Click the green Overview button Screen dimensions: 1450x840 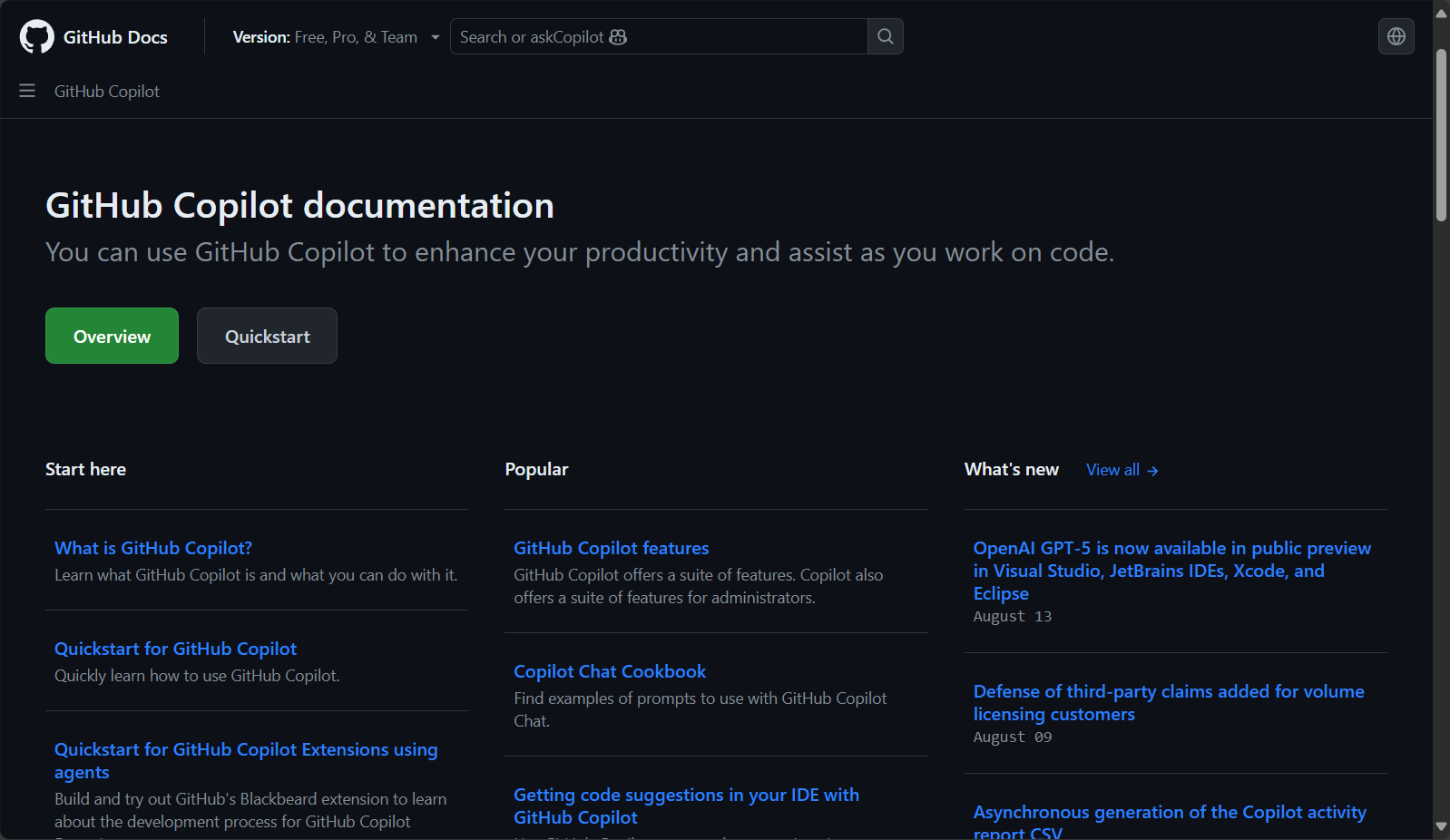113,336
